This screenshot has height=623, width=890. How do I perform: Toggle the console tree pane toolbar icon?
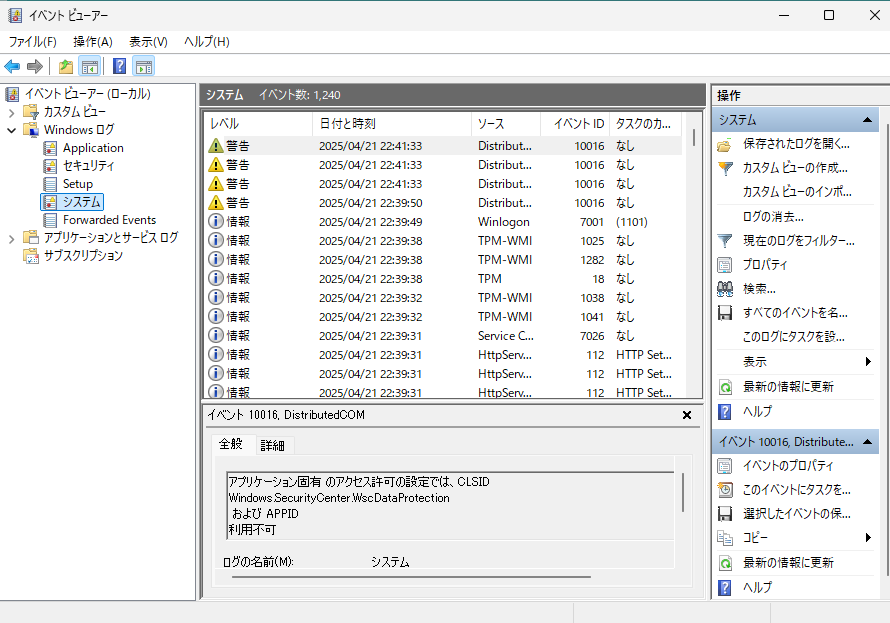coord(90,66)
